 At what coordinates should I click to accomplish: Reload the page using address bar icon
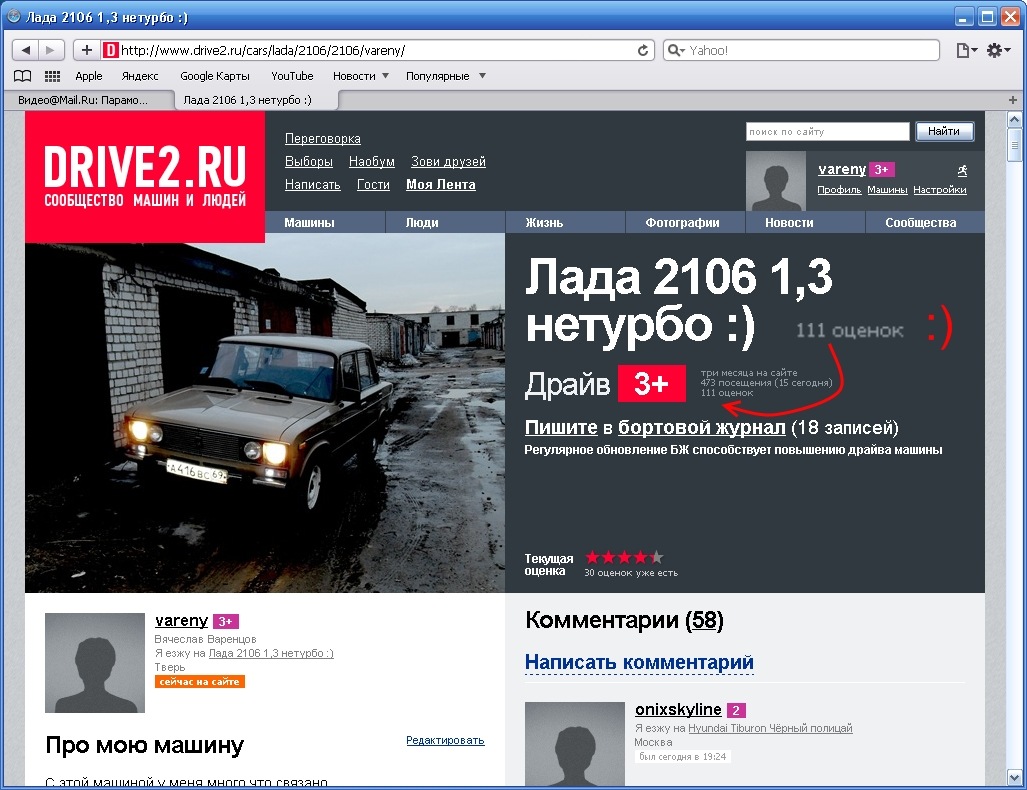(x=641, y=49)
